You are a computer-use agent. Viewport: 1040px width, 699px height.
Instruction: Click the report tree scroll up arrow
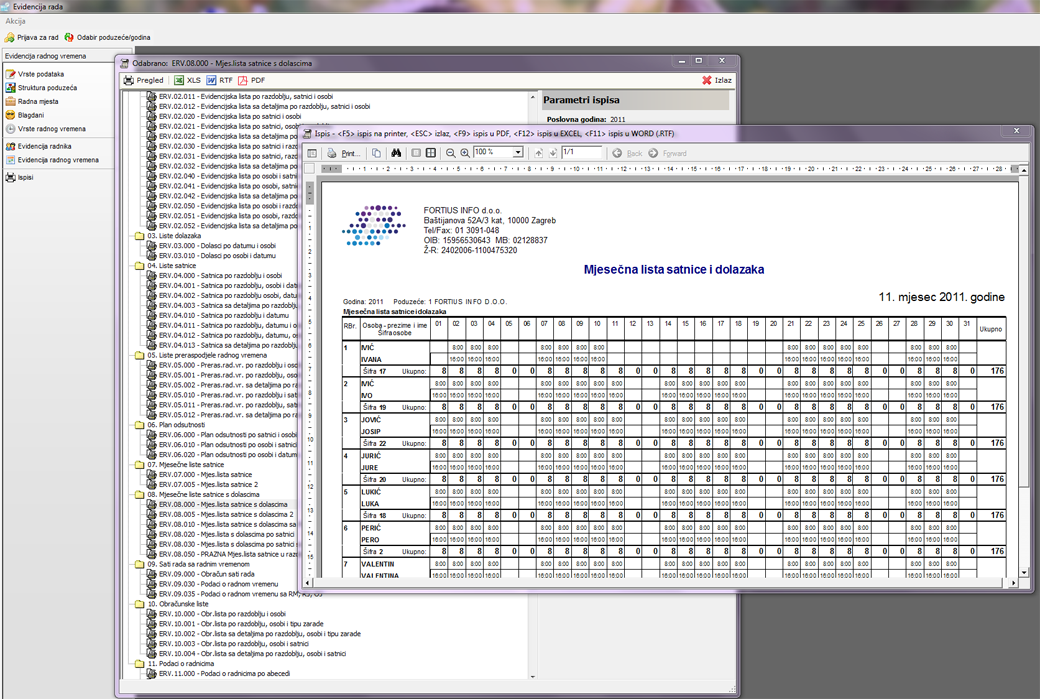point(533,97)
